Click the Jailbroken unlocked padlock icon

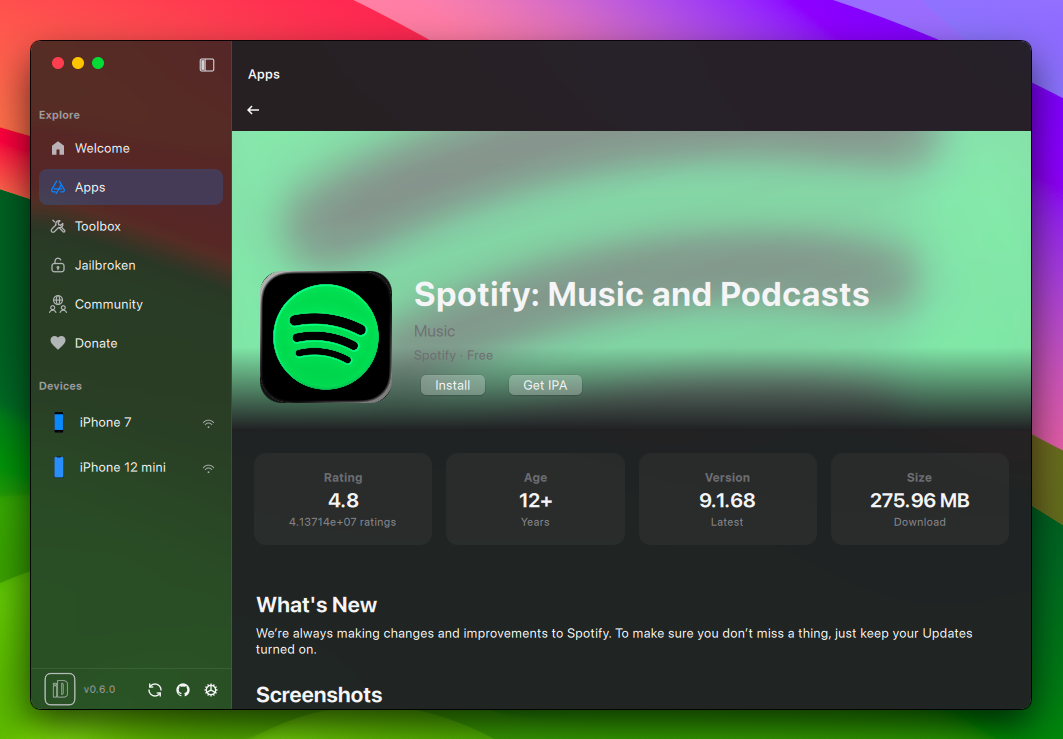tap(58, 265)
